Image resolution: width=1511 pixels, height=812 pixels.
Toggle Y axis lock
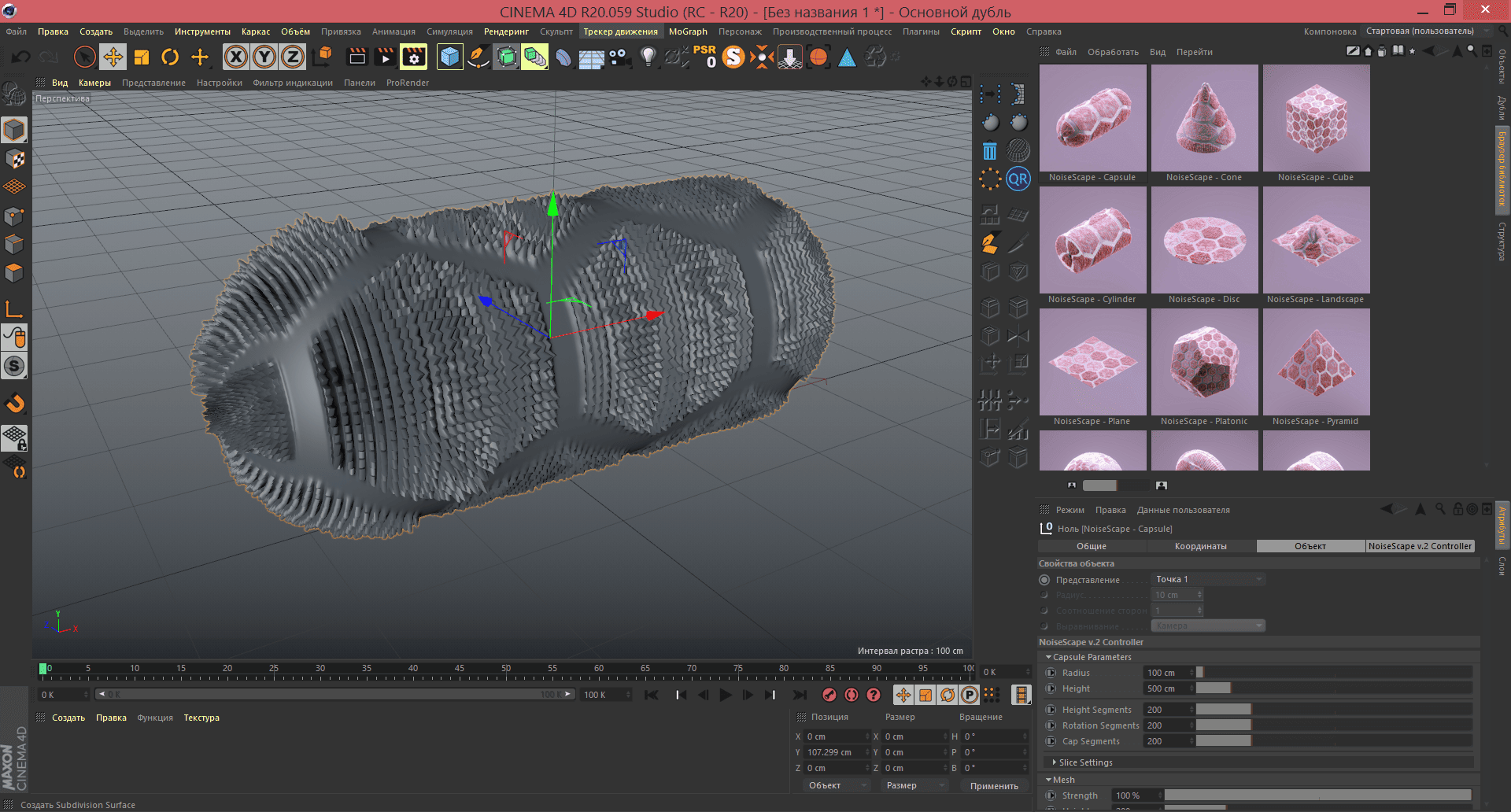(x=264, y=57)
